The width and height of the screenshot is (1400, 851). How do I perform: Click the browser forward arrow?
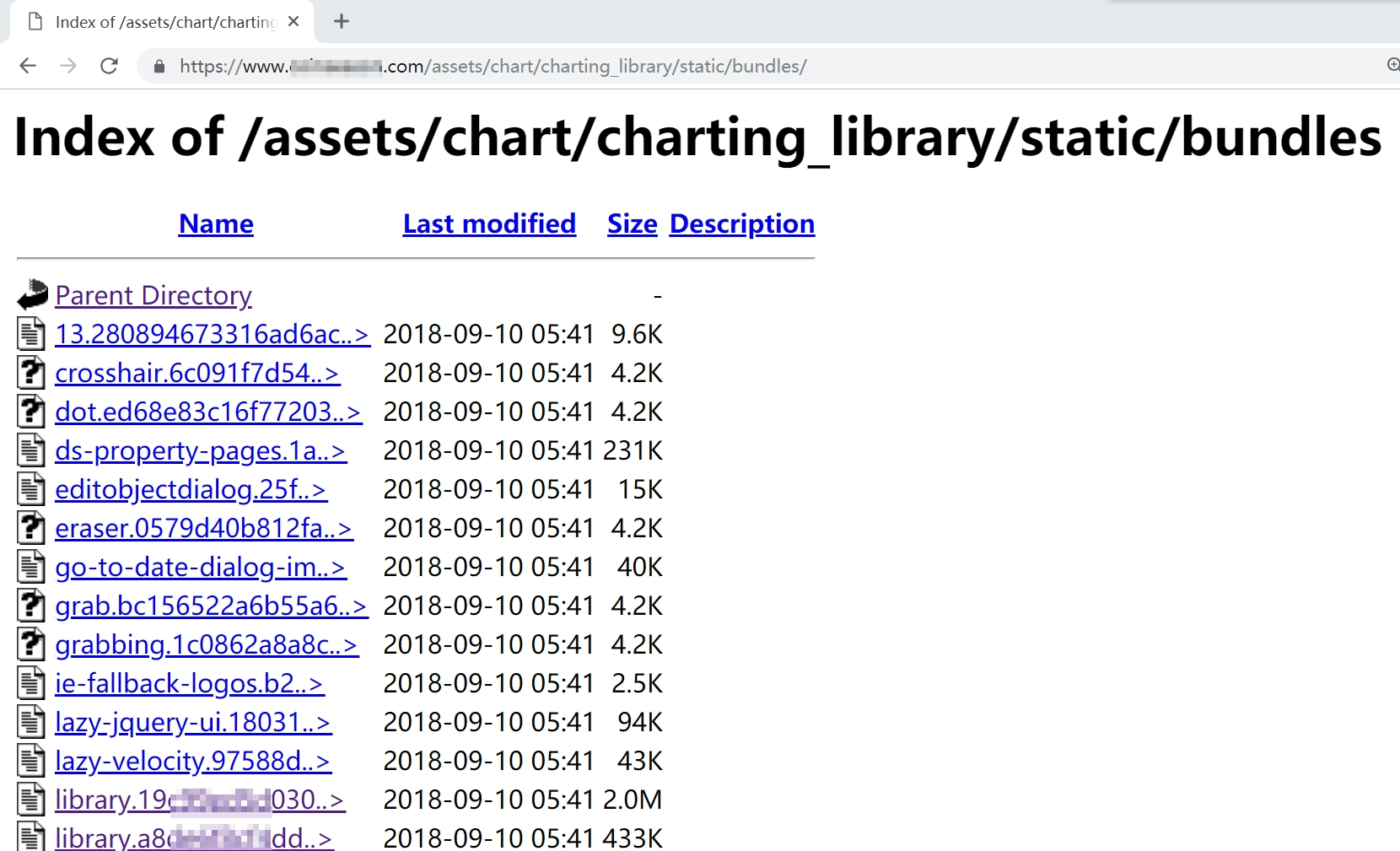tap(68, 66)
